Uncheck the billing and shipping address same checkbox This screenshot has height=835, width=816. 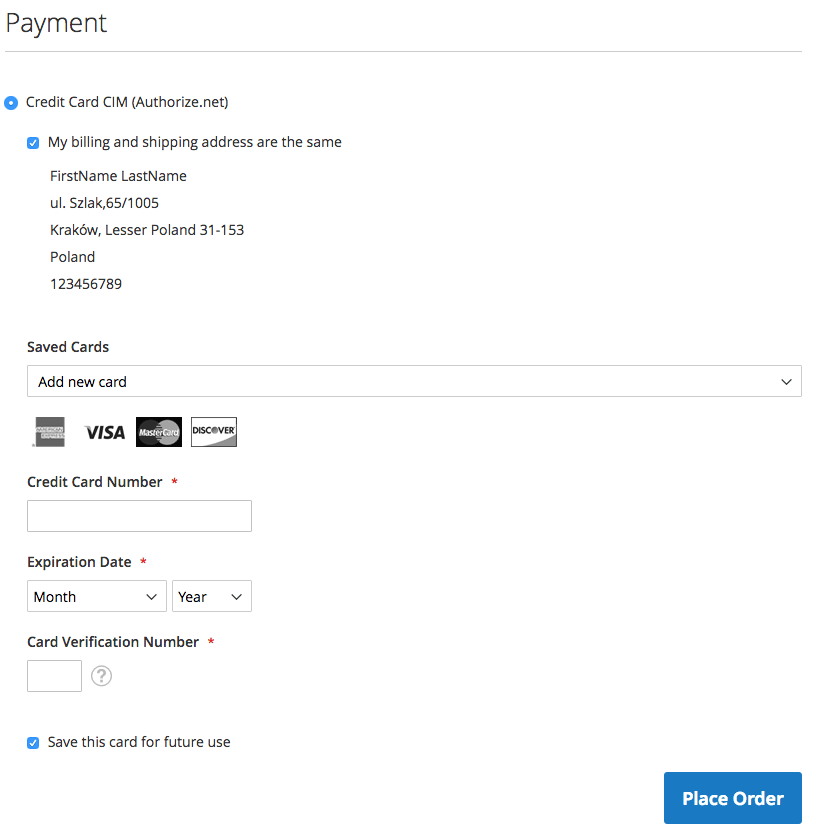tap(33, 143)
